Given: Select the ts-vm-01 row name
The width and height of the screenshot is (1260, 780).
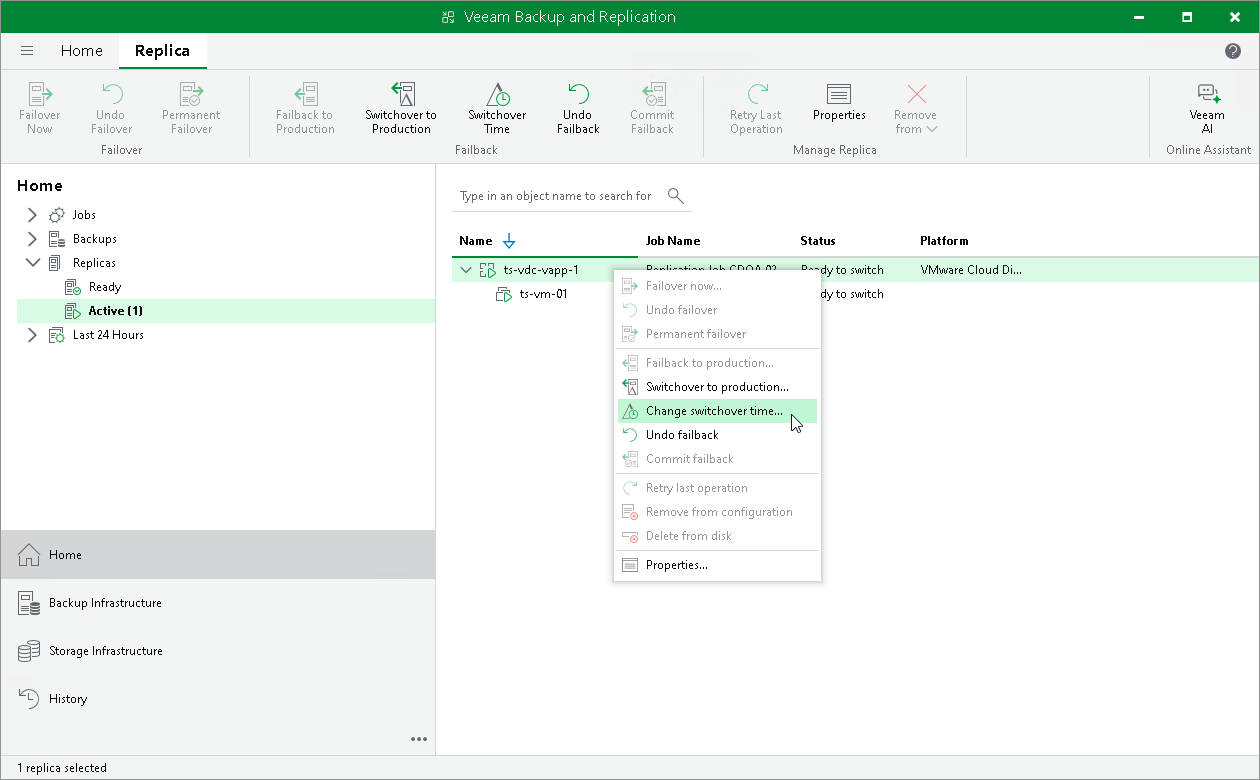Looking at the screenshot, I should click(543, 294).
